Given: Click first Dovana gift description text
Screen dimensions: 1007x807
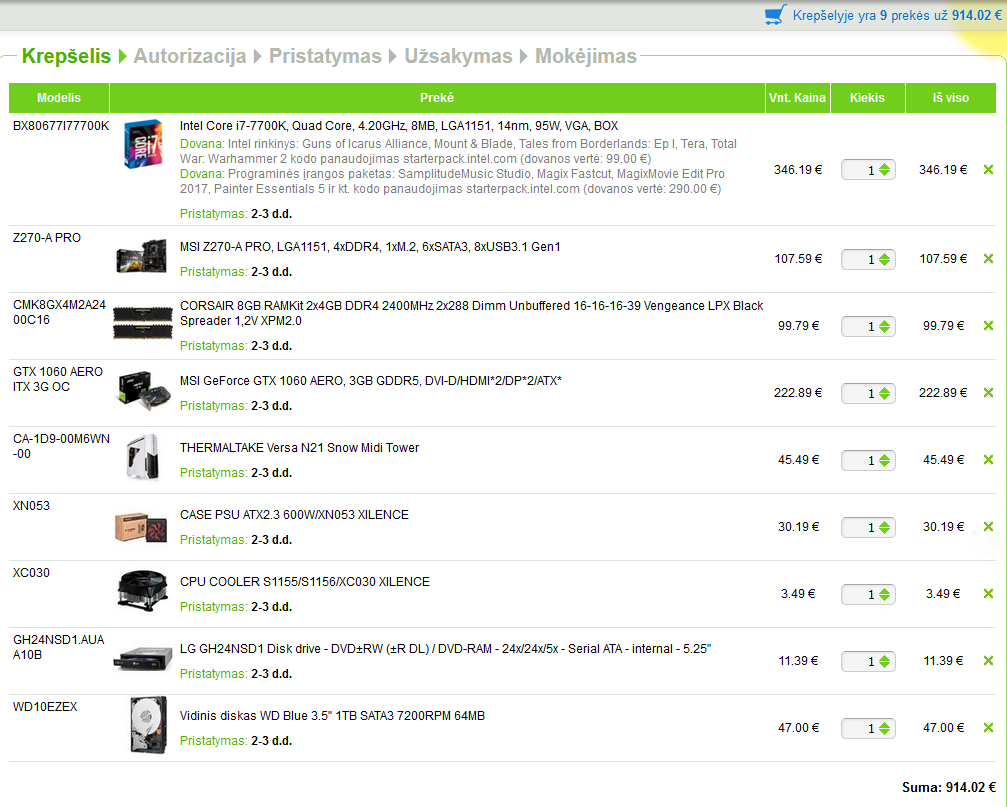Looking at the screenshot, I should (458, 152).
